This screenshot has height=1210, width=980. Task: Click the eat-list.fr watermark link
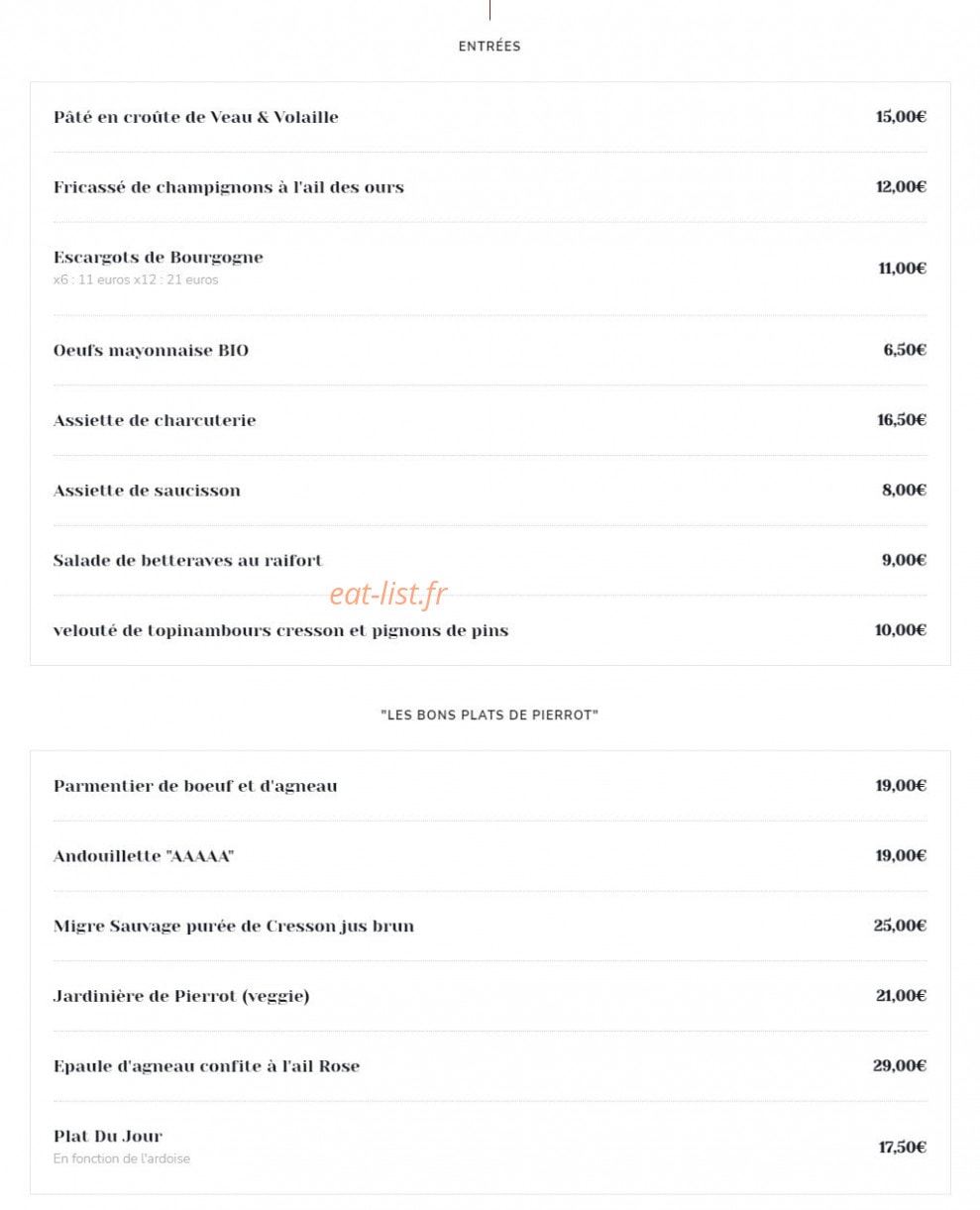(388, 594)
